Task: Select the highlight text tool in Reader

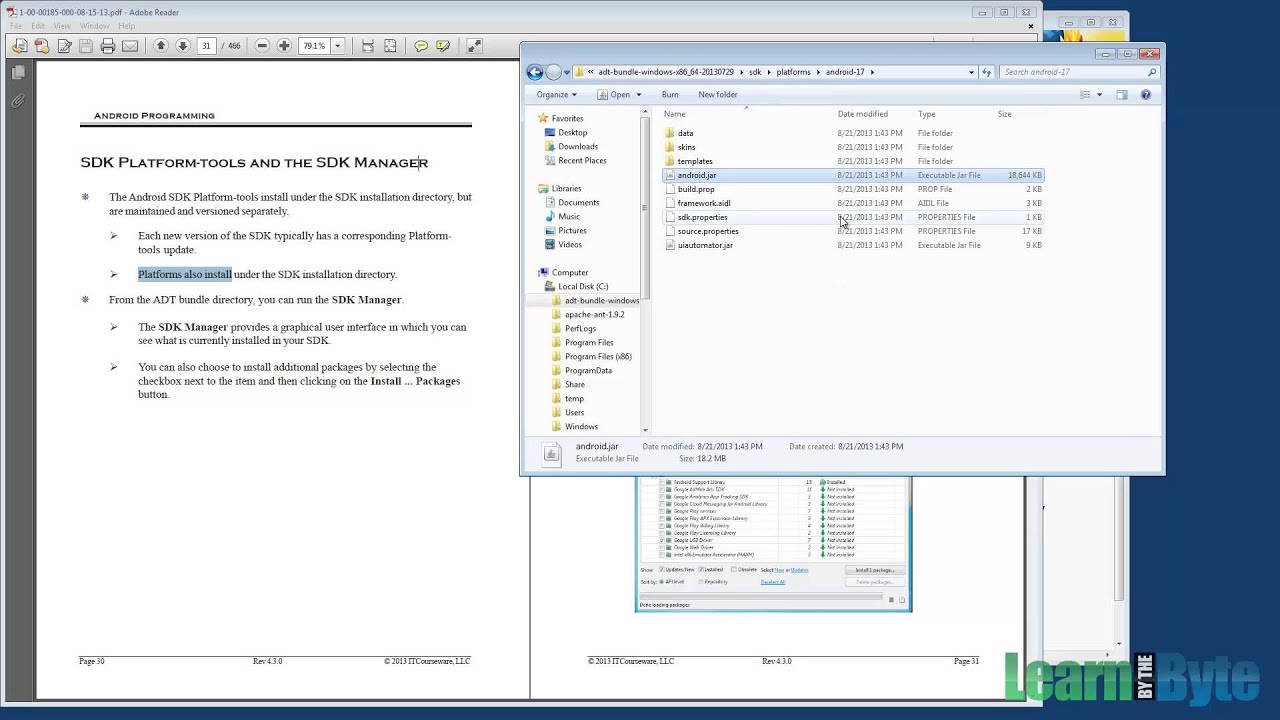Action: pos(443,46)
